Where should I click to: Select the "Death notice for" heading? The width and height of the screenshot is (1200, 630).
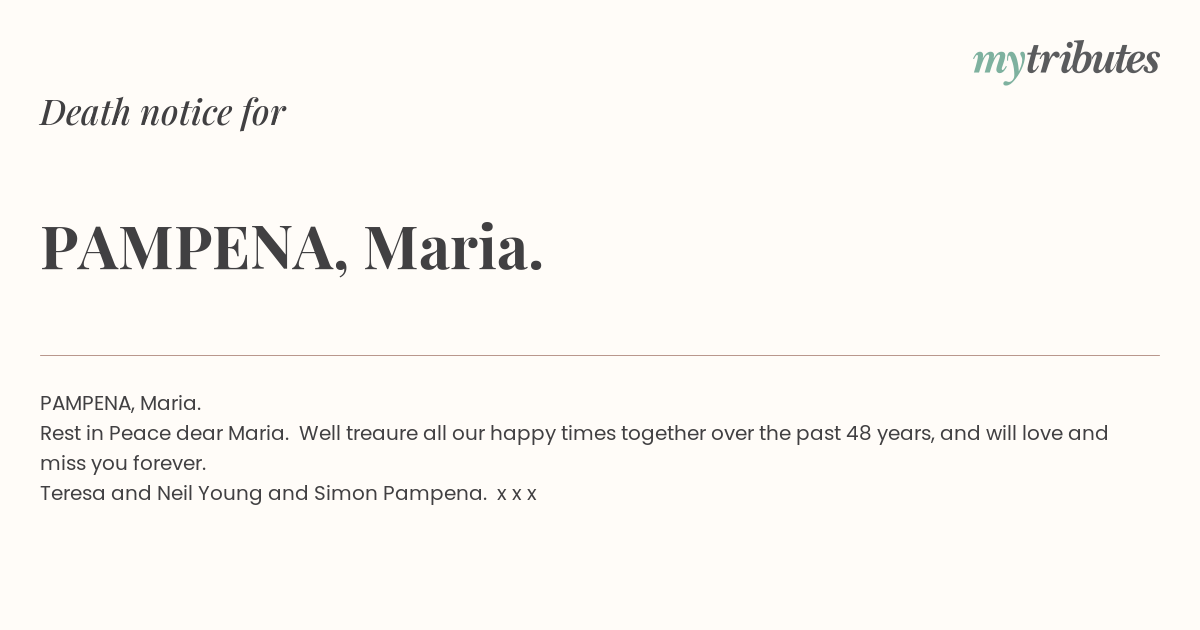pos(163,112)
